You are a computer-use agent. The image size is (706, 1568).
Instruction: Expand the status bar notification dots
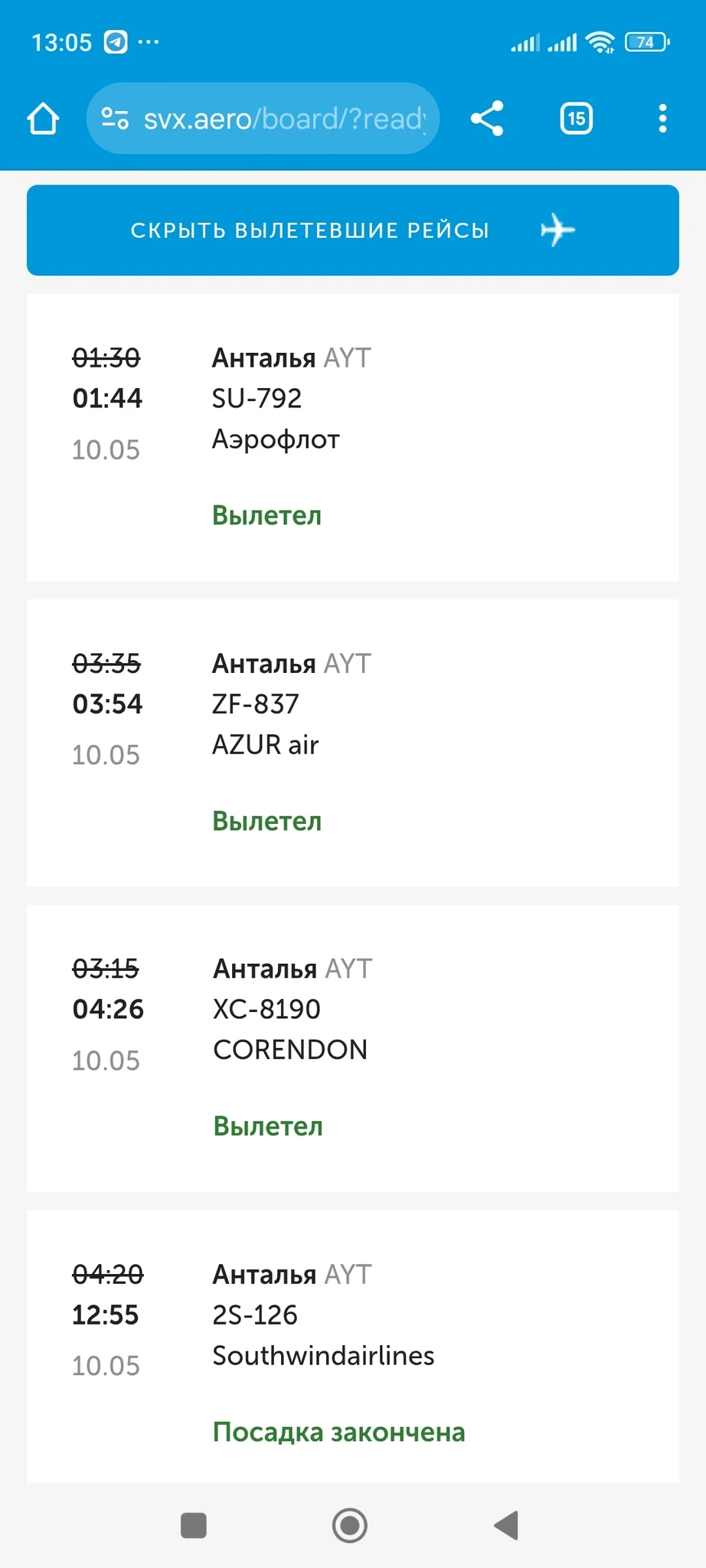[149, 41]
